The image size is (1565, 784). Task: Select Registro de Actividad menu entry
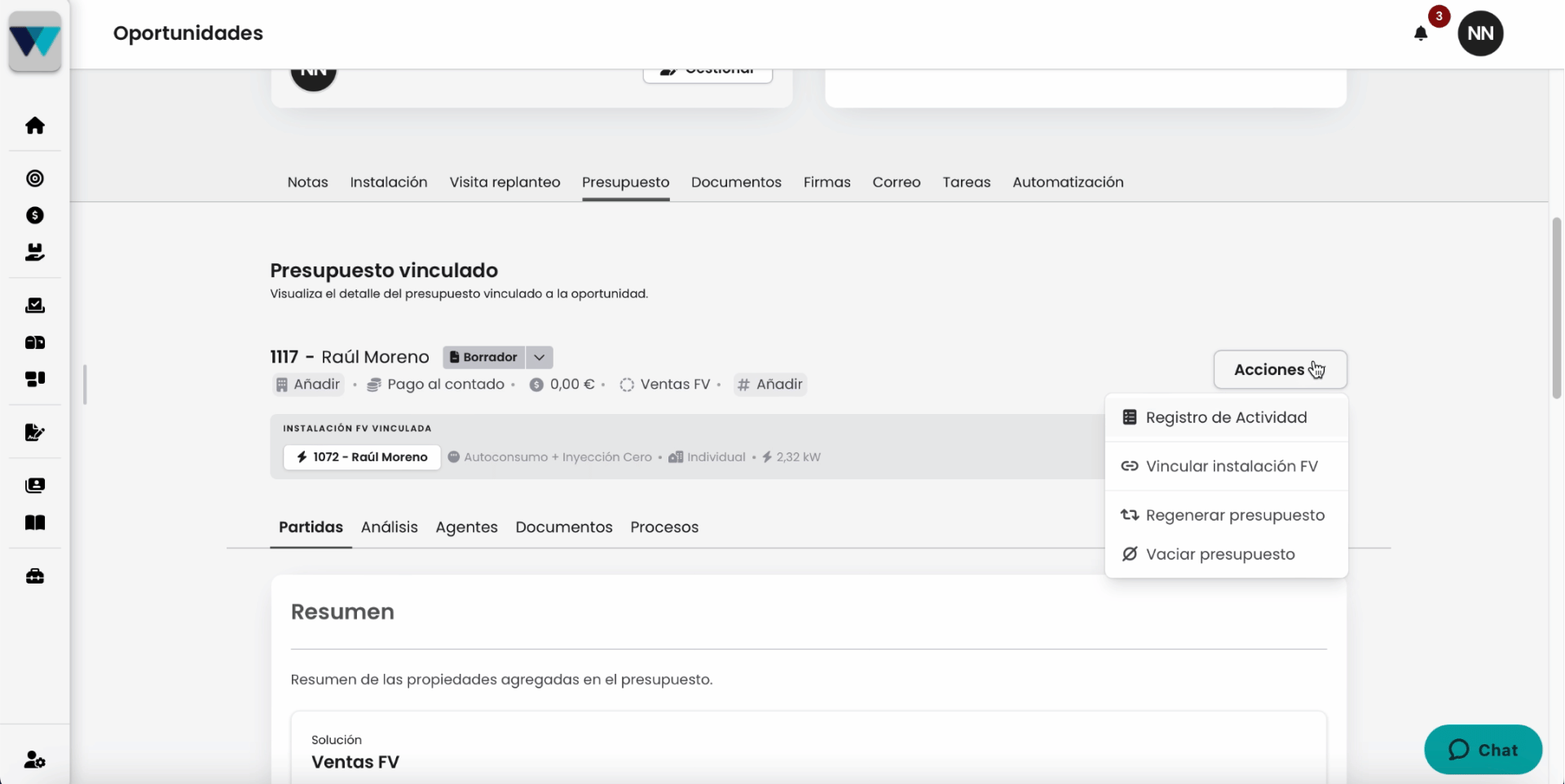point(1226,417)
